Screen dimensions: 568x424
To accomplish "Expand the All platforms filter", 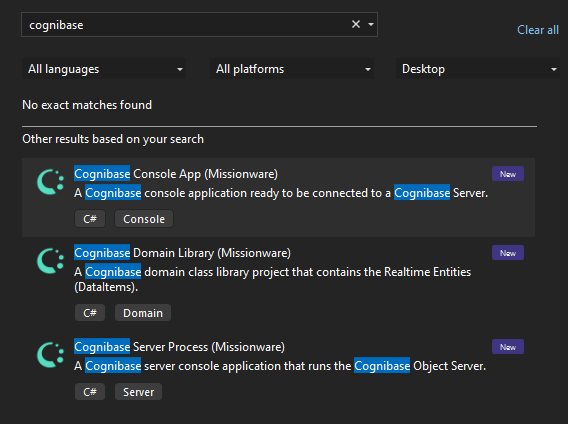I will tap(292, 69).
